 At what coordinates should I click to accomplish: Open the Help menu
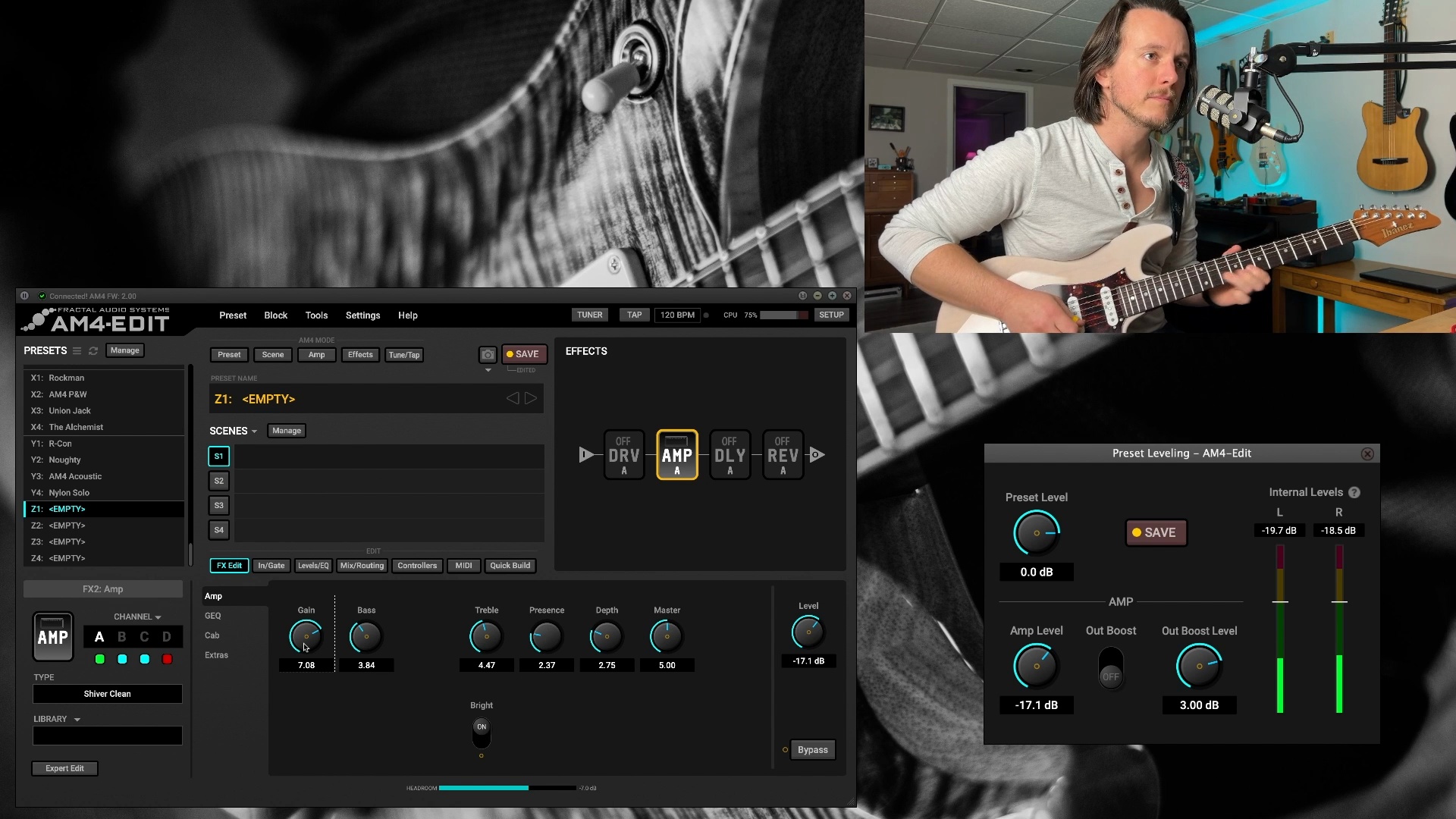408,315
